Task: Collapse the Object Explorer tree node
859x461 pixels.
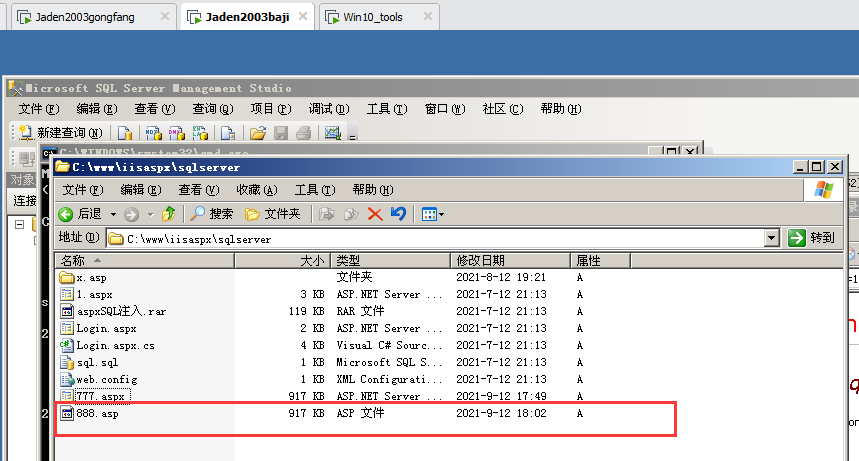Action: (x=19, y=225)
